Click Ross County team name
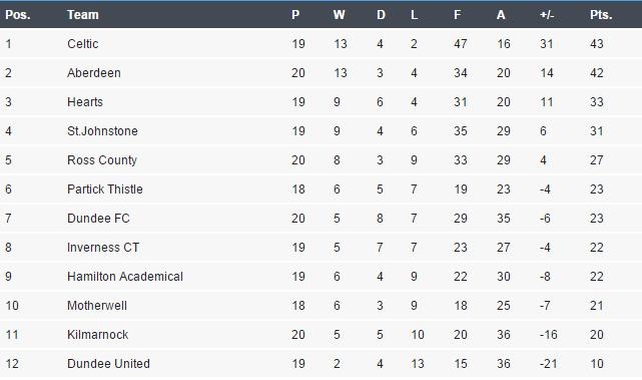 [x=102, y=160]
